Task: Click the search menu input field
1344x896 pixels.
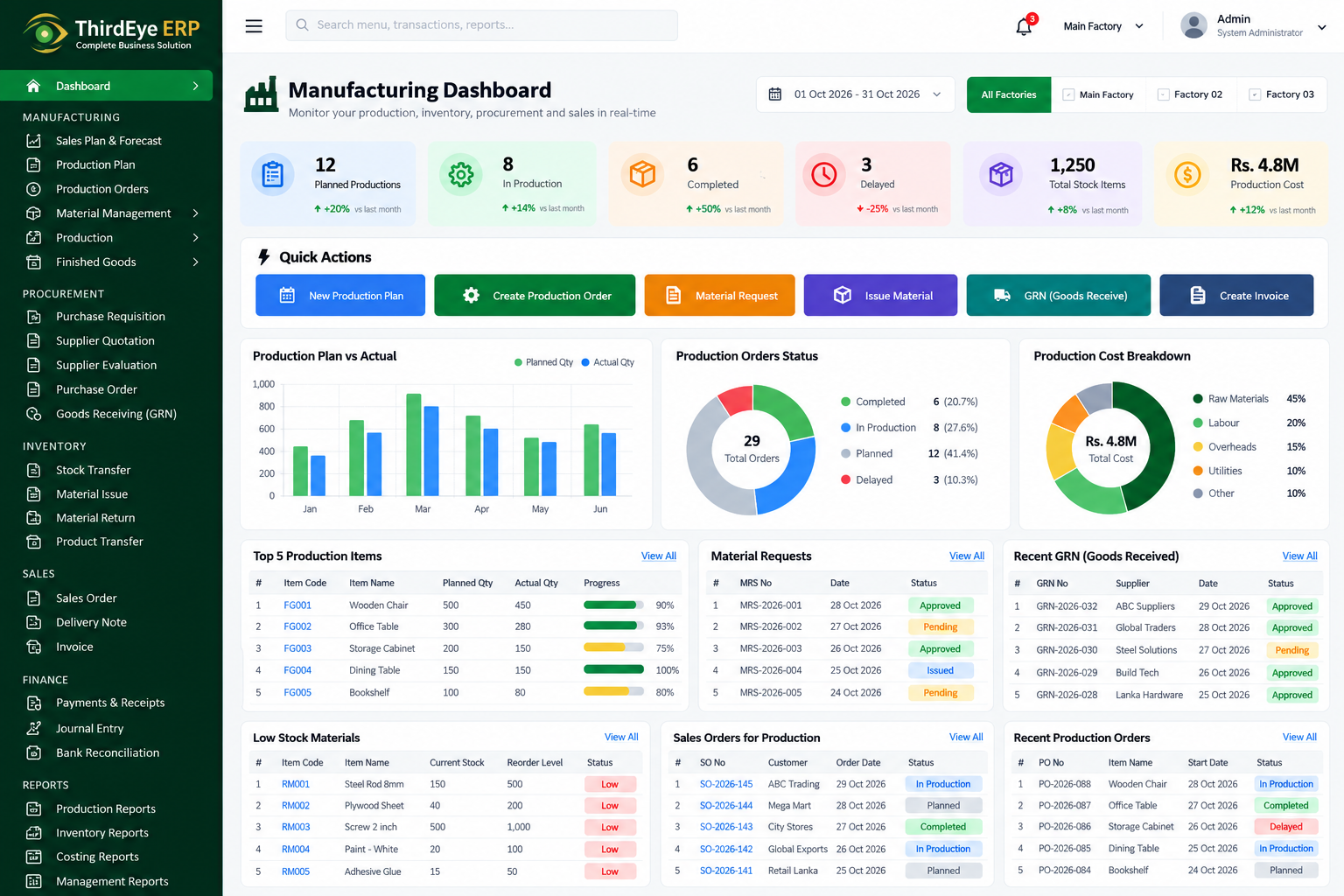Action: 481,25
